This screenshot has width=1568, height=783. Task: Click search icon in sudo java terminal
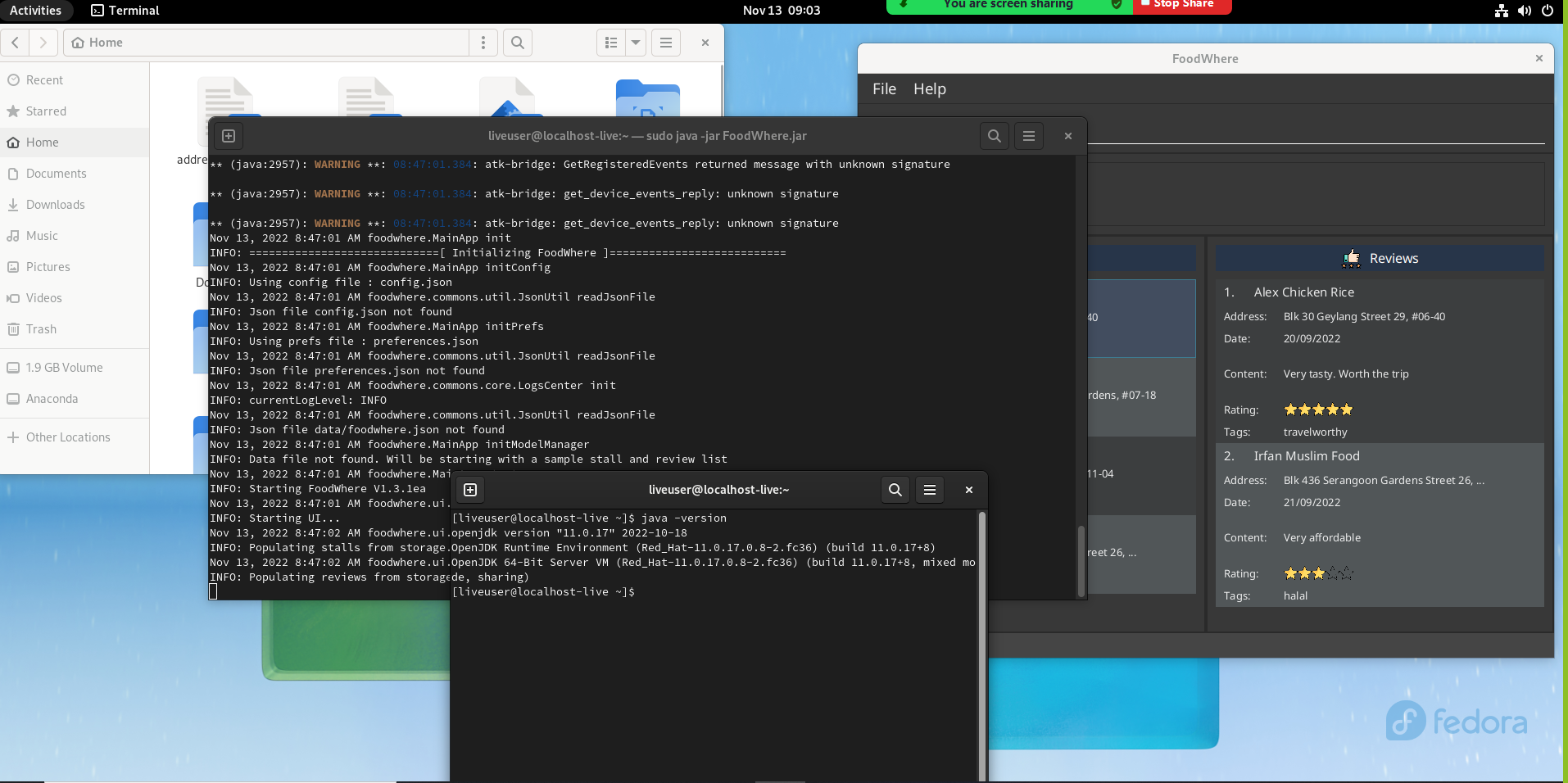click(994, 136)
